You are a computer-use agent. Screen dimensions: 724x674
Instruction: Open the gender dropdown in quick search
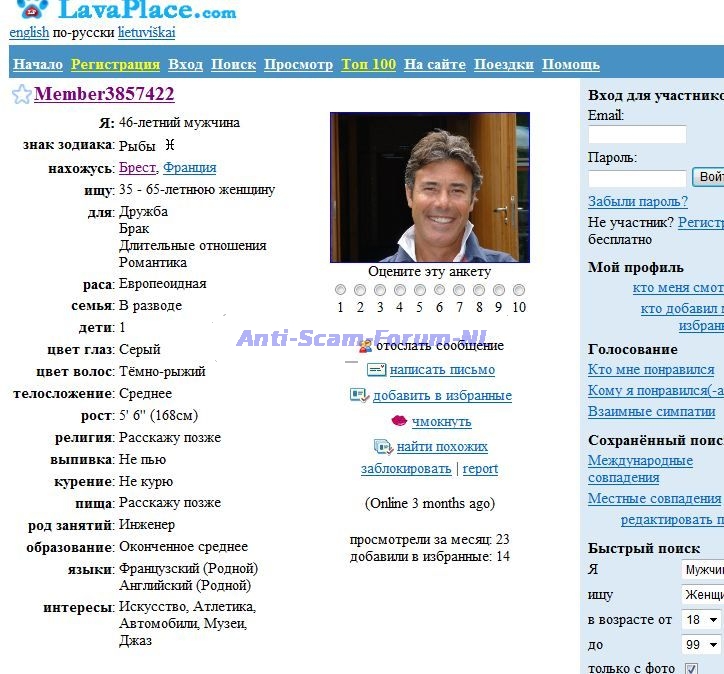(702, 570)
